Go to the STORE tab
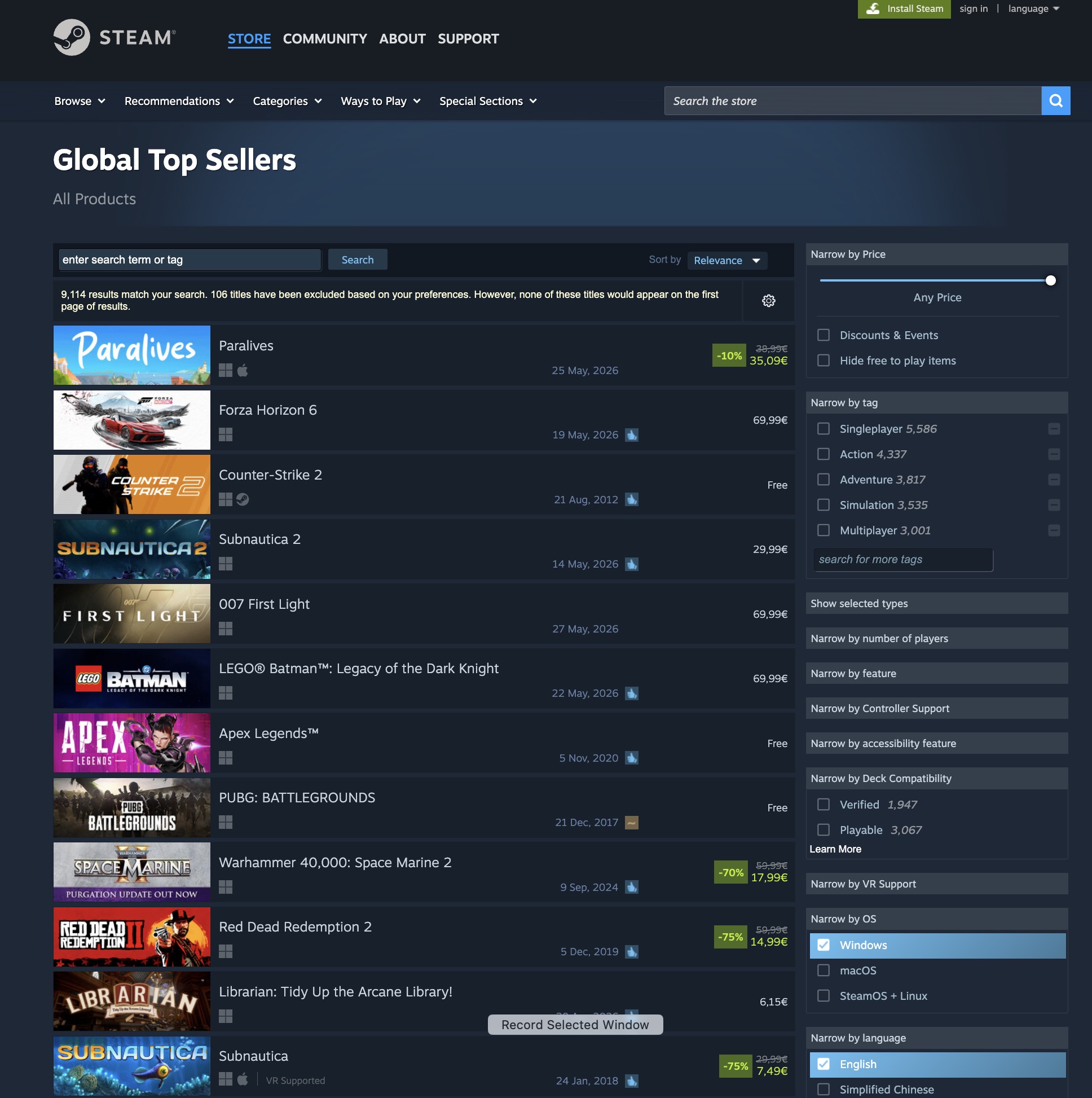Image resolution: width=1092 pixels, height=1098 pixels. (x=249, y=38)
